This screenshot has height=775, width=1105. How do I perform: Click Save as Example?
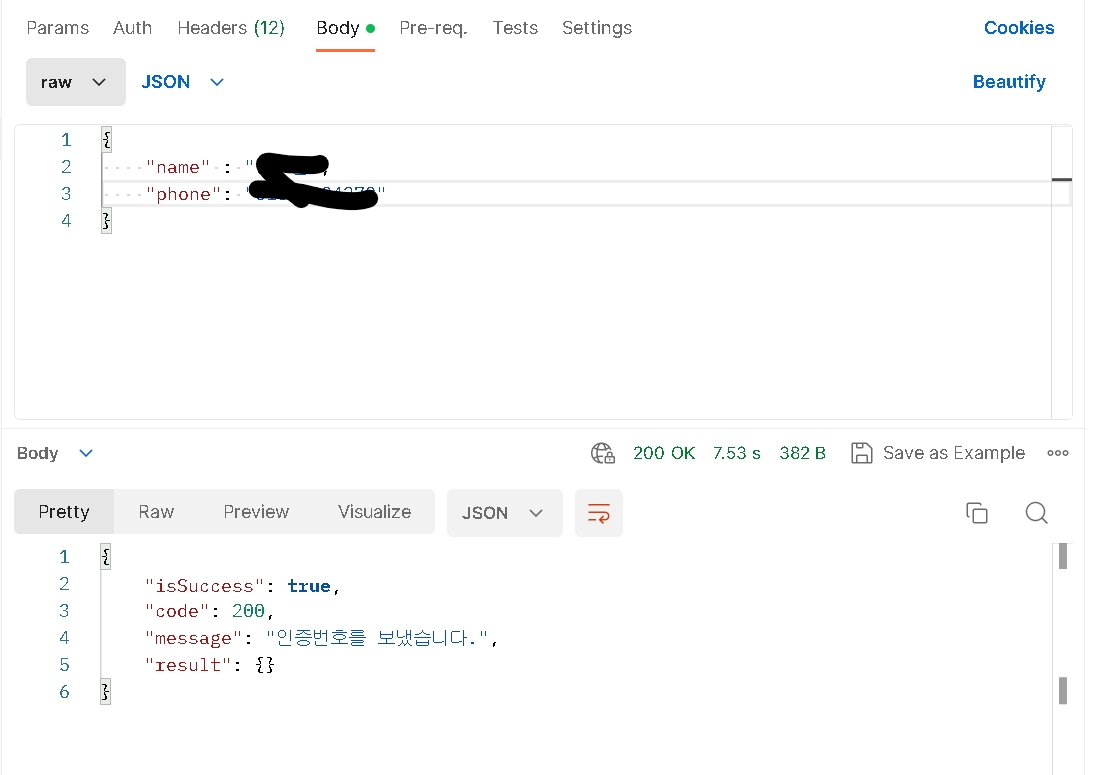pyautogui.click(x=953, y=453)
